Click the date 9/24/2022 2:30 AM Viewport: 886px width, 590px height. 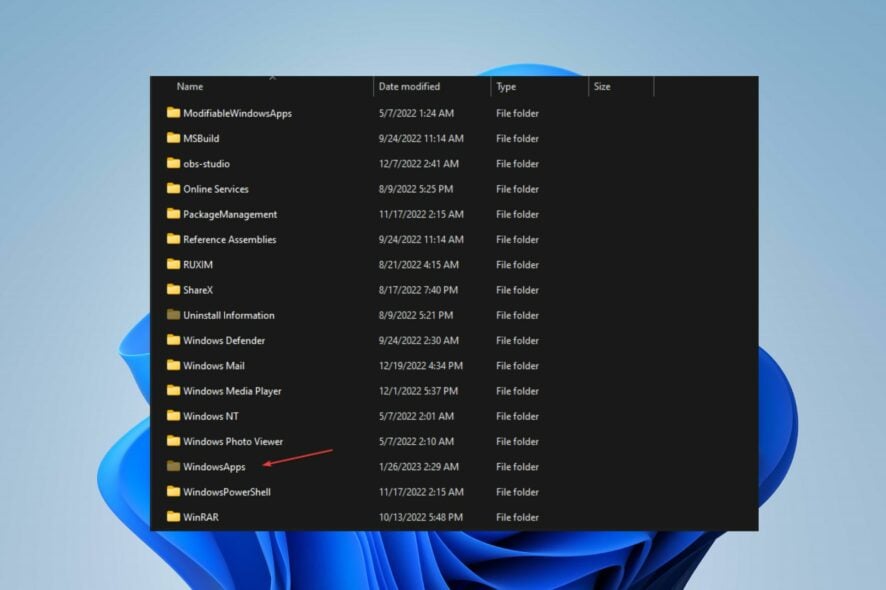tap(419, 340)
